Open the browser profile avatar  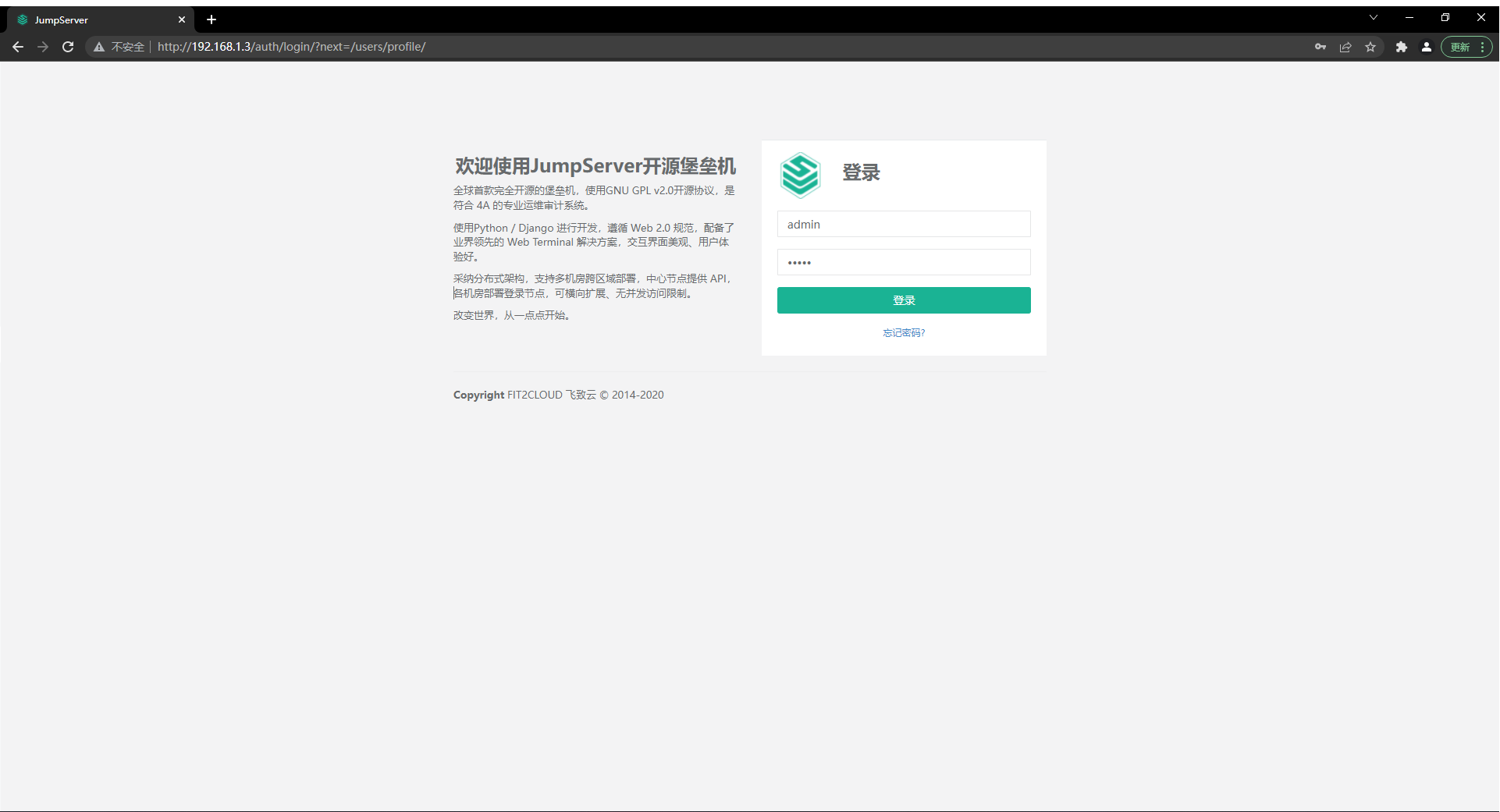(1427, 47)
